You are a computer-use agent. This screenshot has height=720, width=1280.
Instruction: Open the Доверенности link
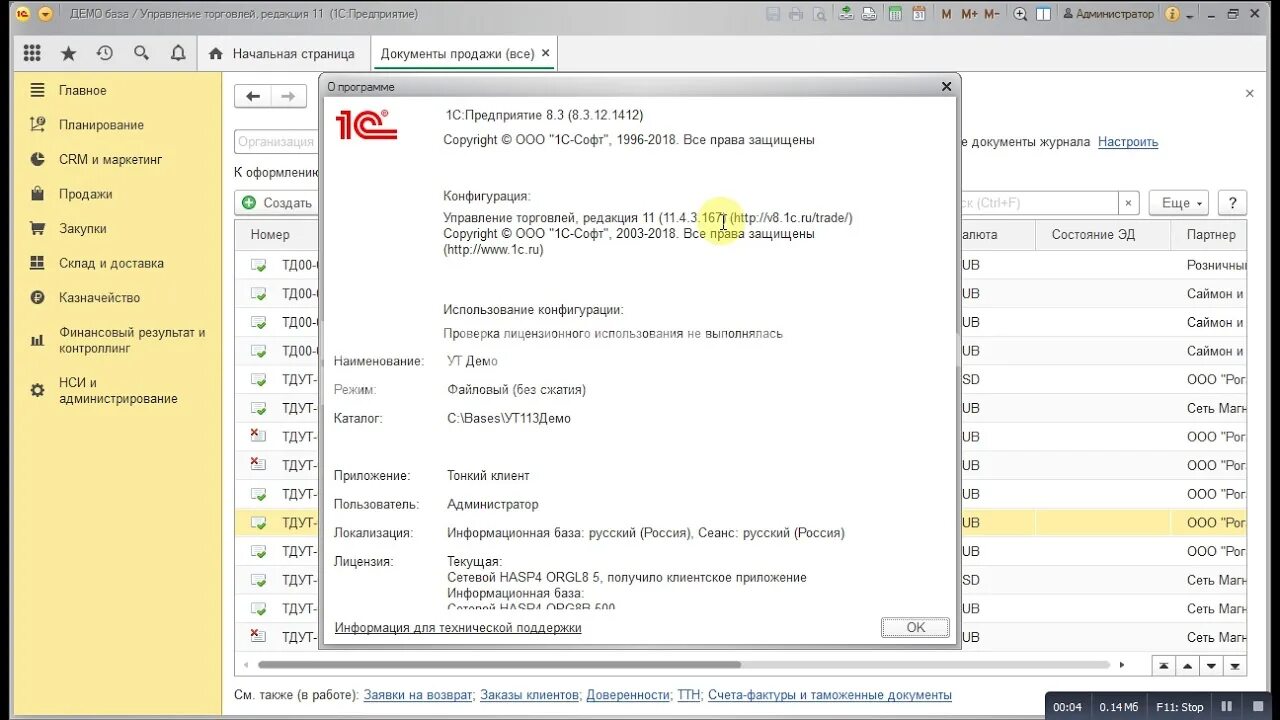628,695
